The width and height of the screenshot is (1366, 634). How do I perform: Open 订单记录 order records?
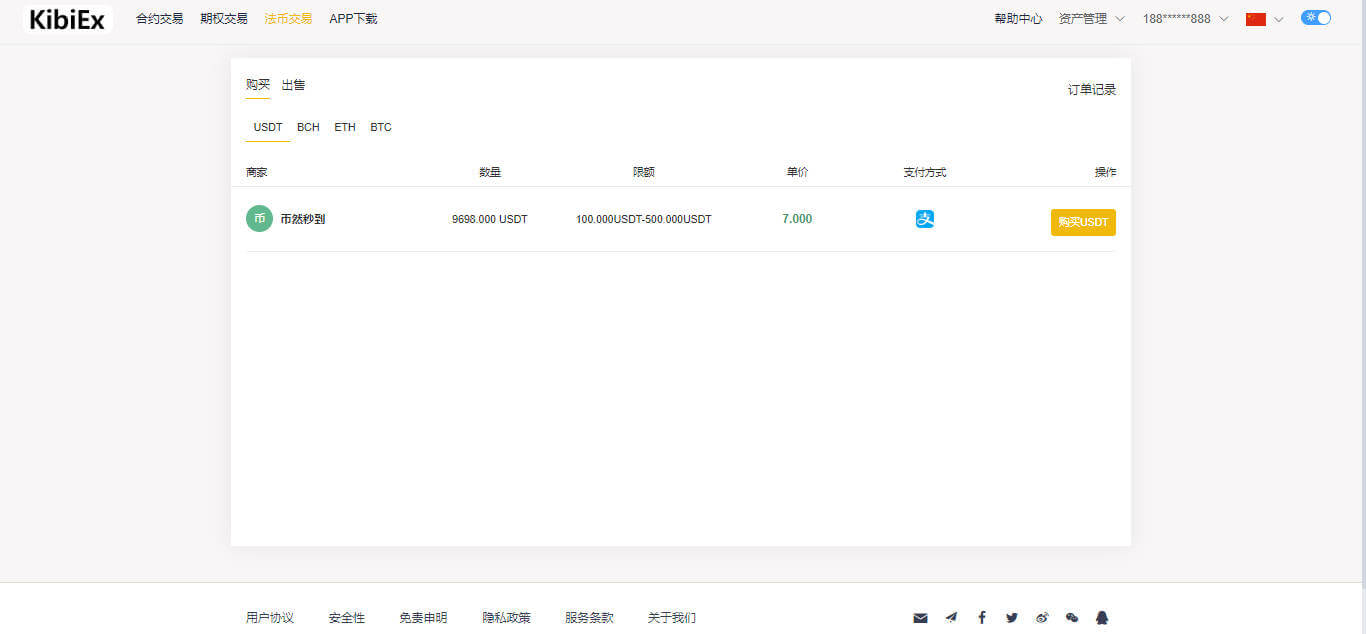coord(1092,90)
